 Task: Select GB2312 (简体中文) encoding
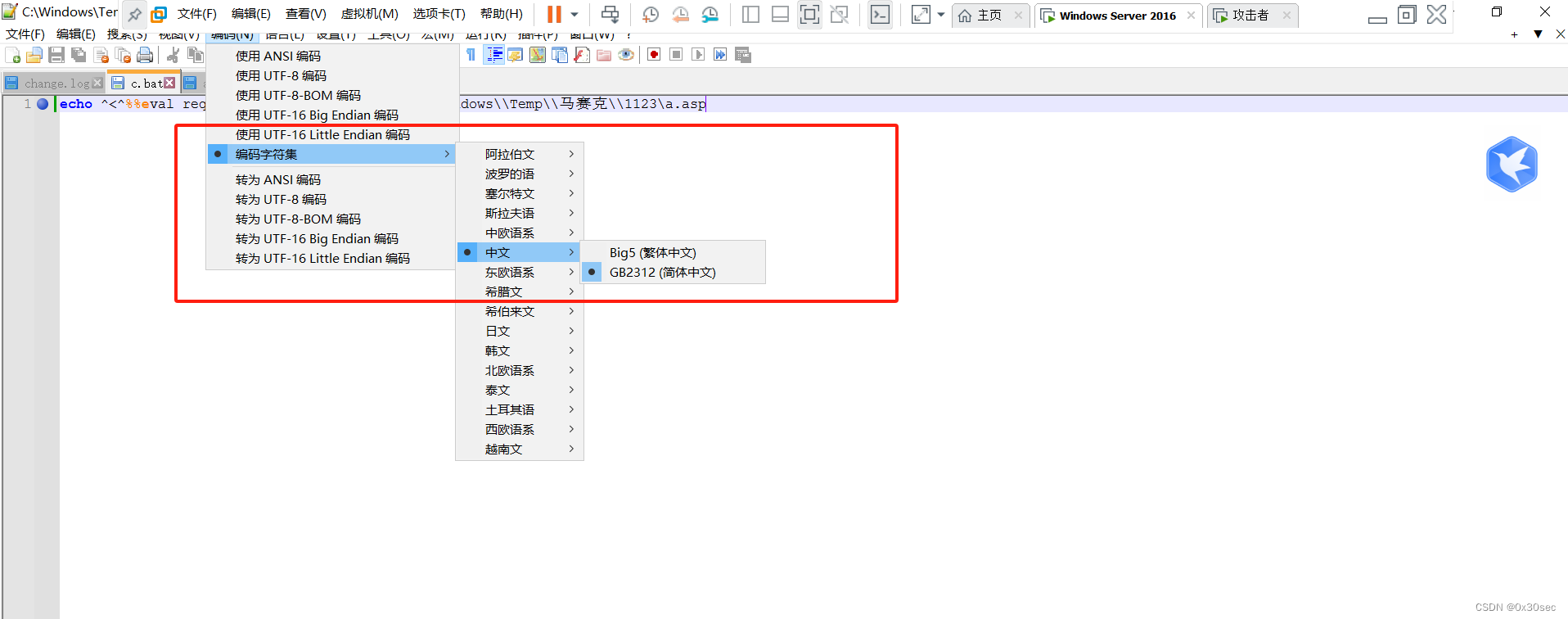click(674, 272)
